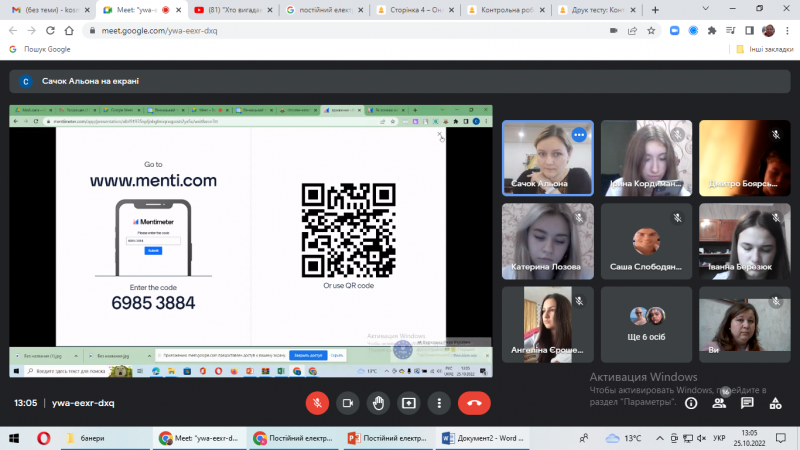Open chat with everyone icon

click(x=747, y=403)
